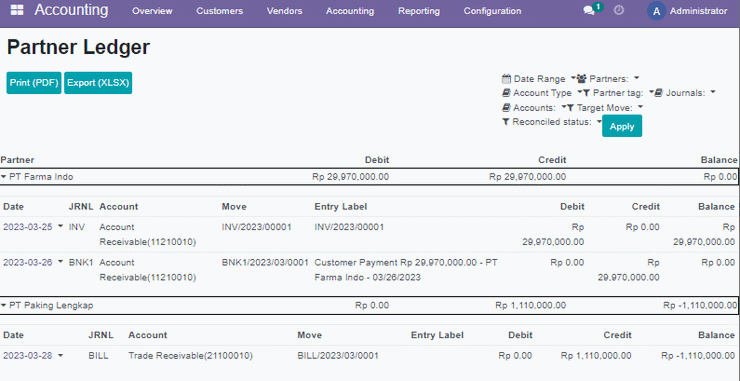This screenshot has width=740, height=381.
Task: Open the Reporting menu
Action: click(x=419, y=11)
